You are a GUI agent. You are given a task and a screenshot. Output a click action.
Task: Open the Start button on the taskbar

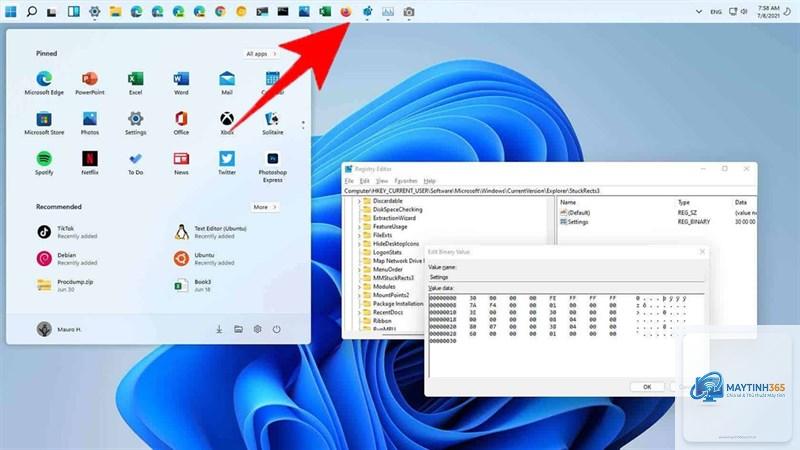tap(11, 11)
